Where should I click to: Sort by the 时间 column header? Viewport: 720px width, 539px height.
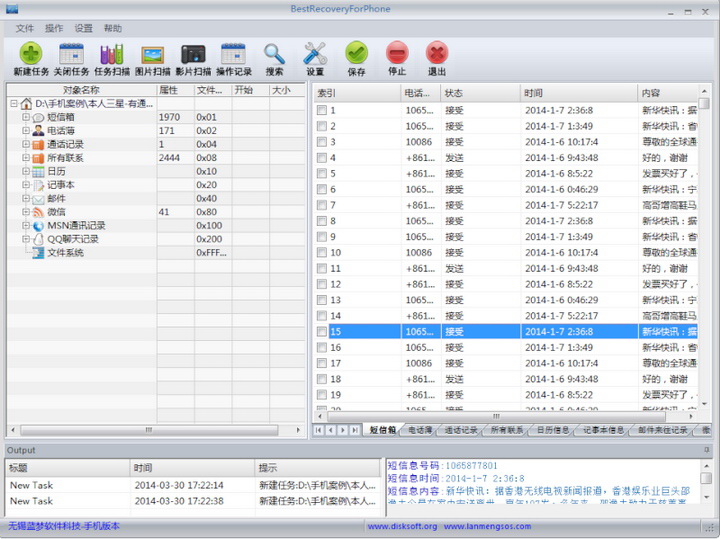[x=579, y=93]
